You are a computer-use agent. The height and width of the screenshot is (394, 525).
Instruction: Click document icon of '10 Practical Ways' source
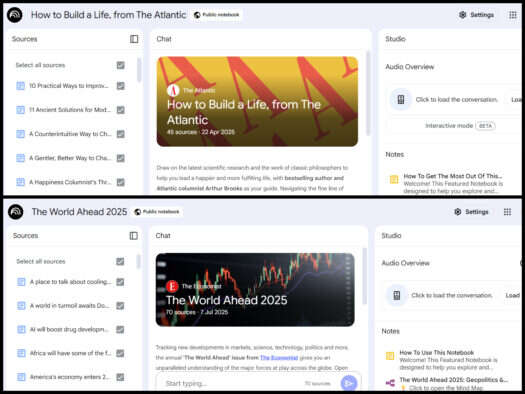pyautogui.click(x=20, y=86)
